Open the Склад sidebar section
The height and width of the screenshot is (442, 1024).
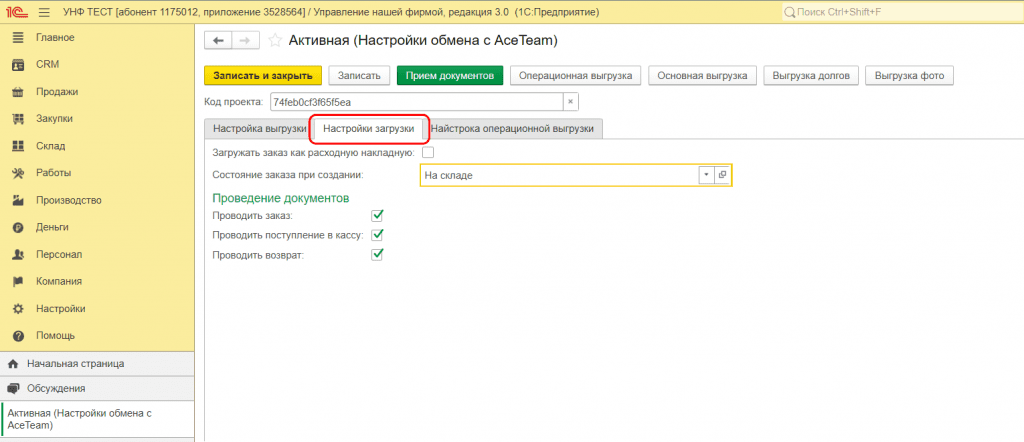50,146
